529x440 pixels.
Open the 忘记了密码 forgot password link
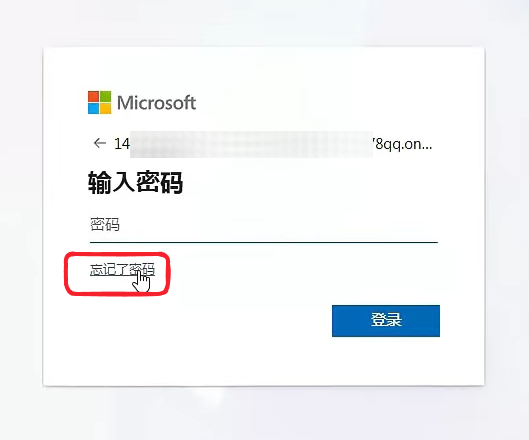pos(122,270)
